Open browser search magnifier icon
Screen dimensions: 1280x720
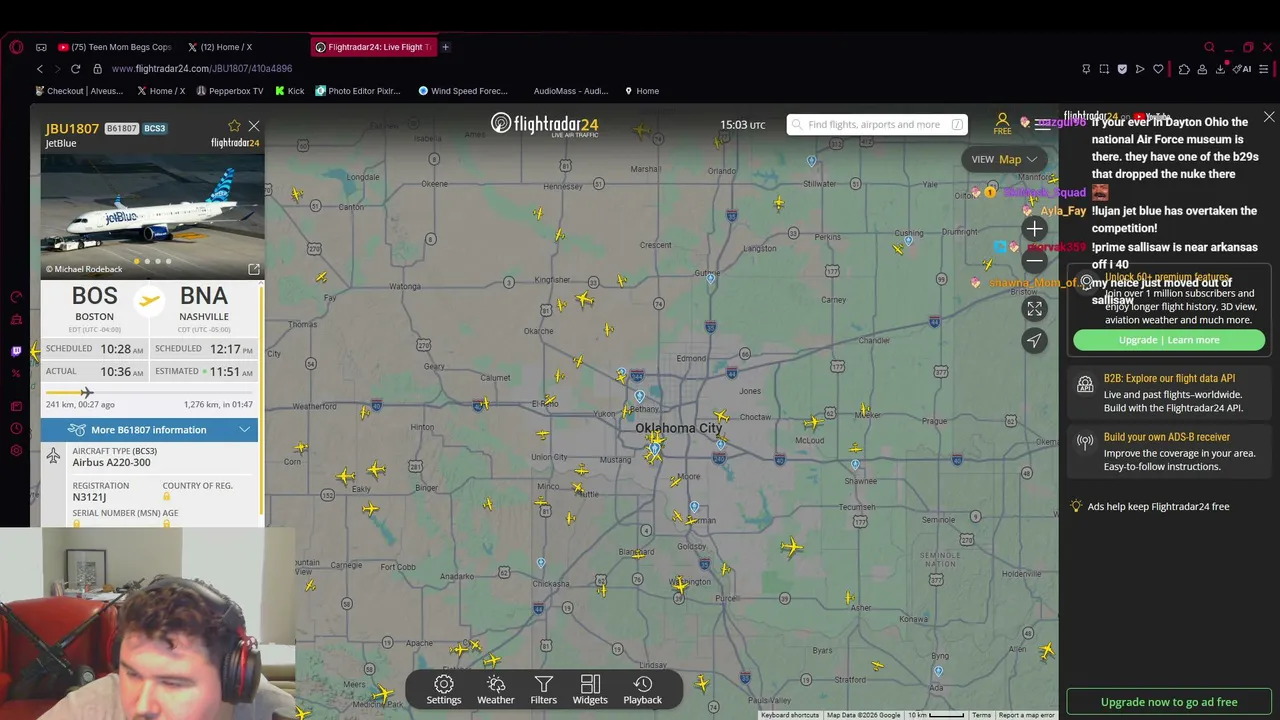pyautogui.click(x=1209, y=47)
